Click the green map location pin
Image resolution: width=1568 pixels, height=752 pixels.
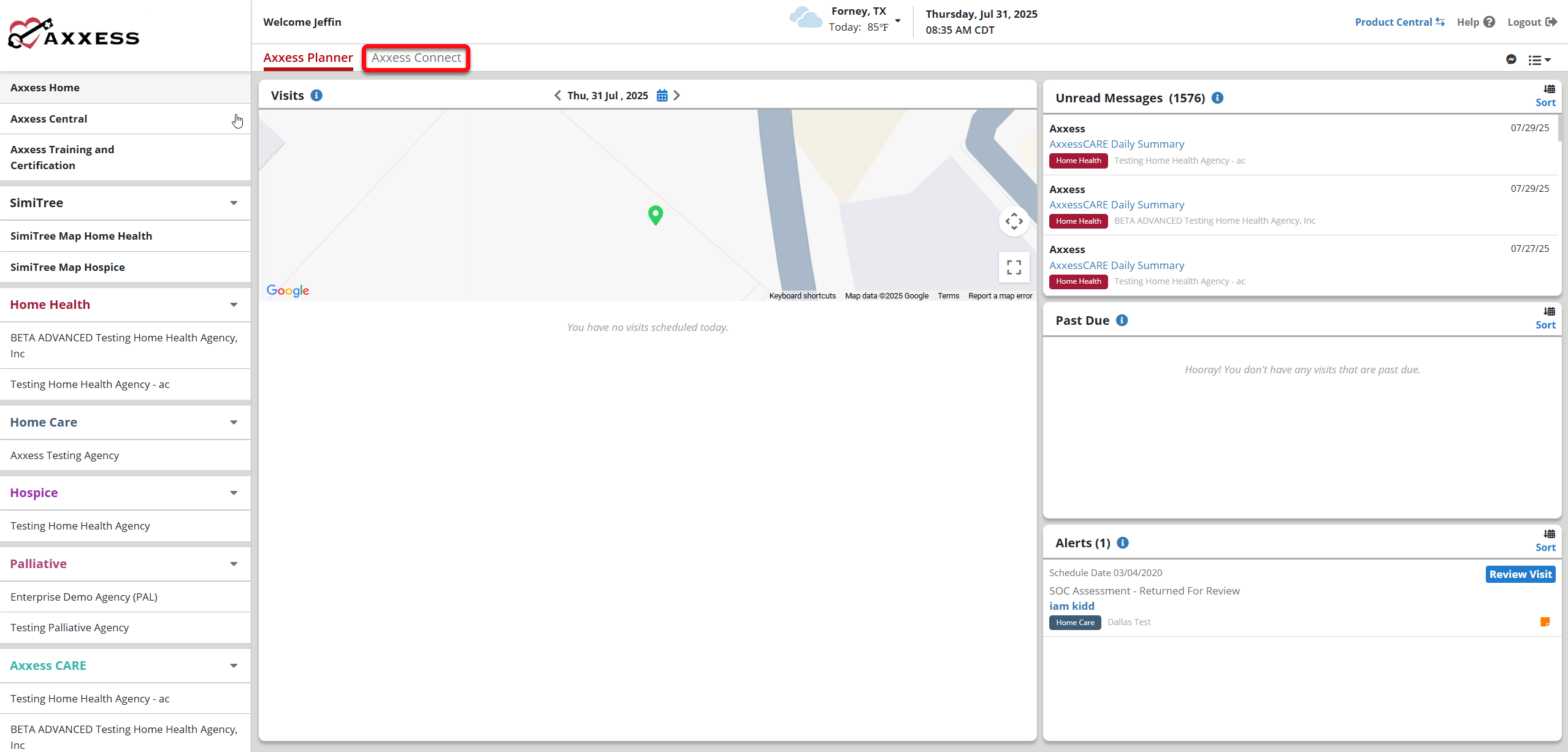tap(655, 215)
